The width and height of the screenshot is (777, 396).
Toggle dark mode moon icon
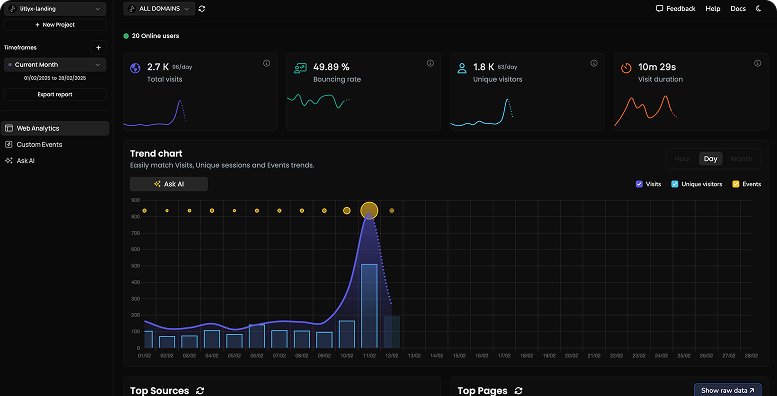point(759,8)
